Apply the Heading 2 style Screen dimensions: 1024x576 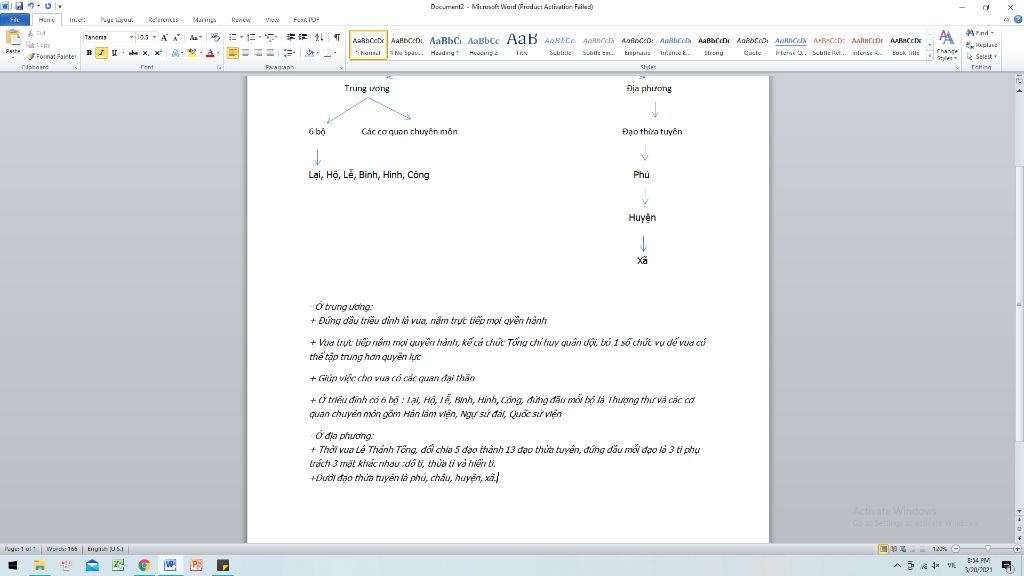[483, 44]
